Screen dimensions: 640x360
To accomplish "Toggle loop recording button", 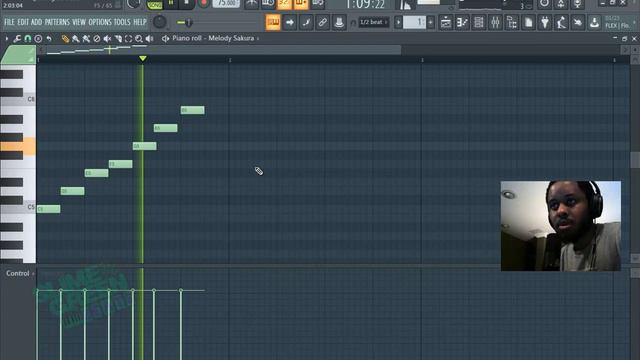I will [318, 4].
